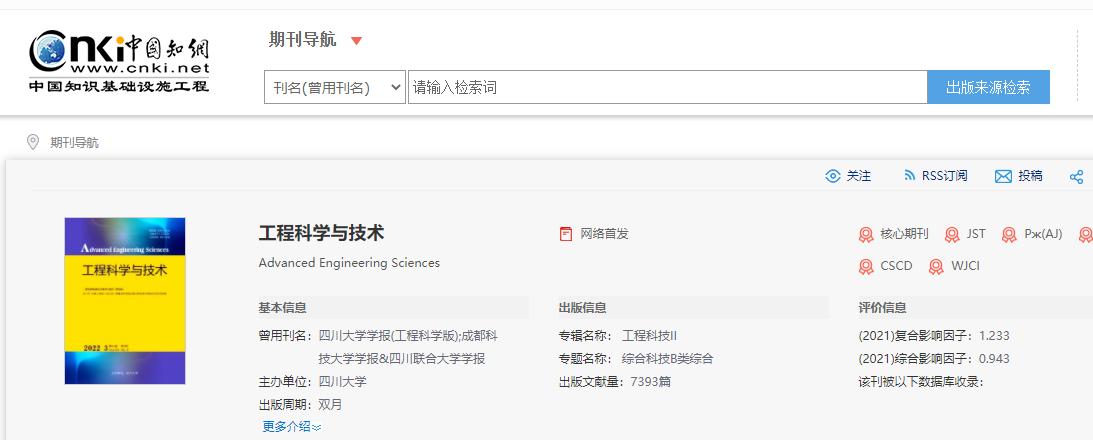
Task: Click into the 请输入检索词 search box
Action: point(667,87)
